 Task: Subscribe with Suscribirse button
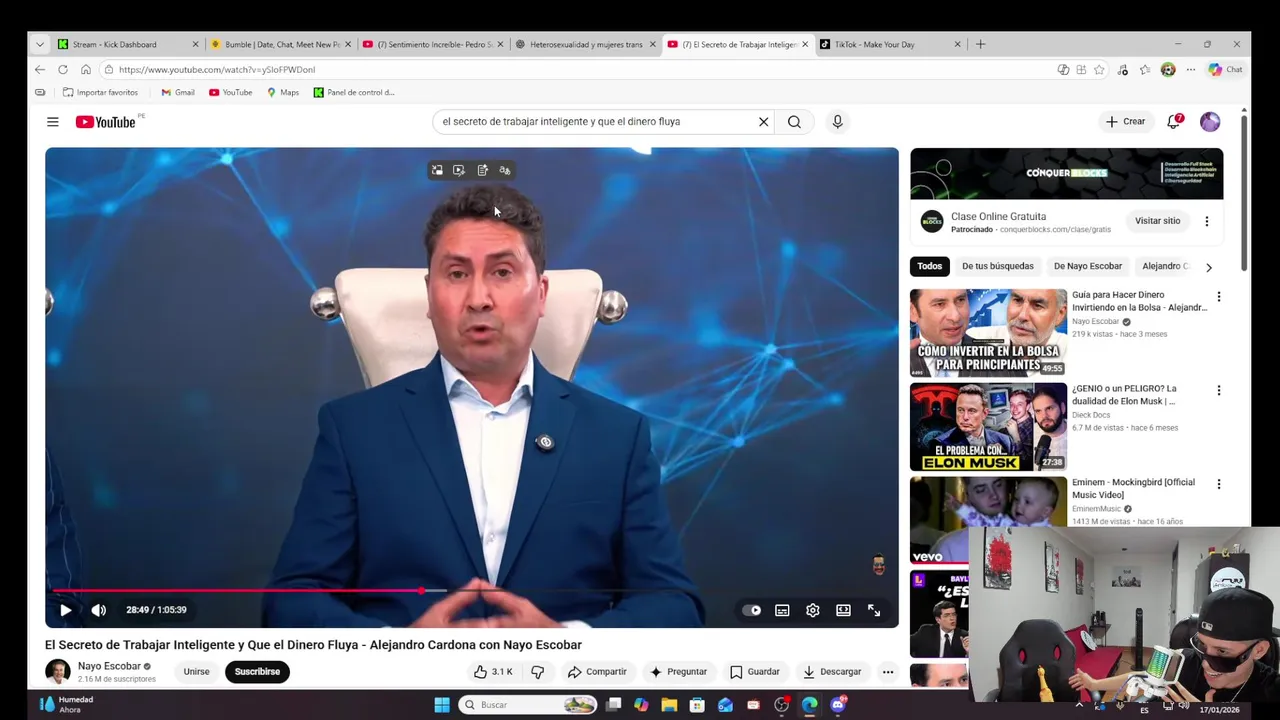[257, 672]
